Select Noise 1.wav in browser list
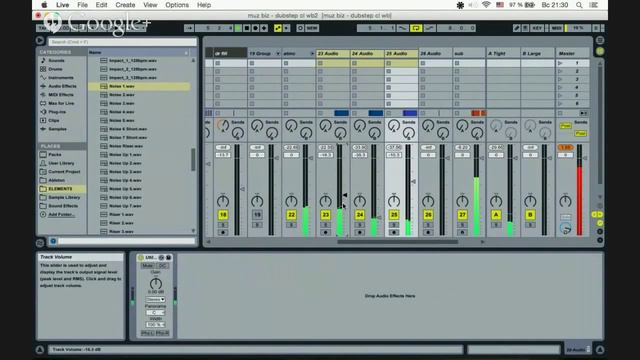 point(140,86)
